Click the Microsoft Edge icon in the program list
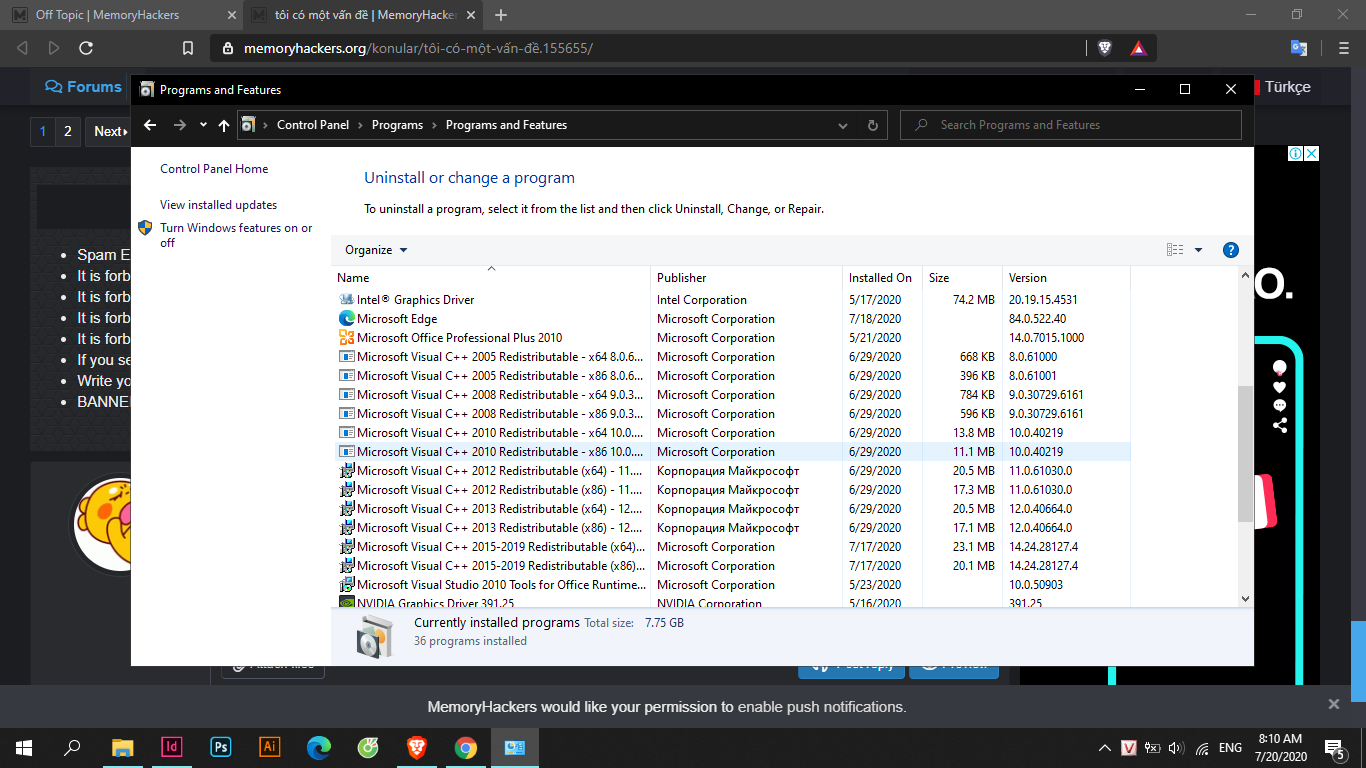Image resolution: width=1366 pixels, height=768 pixels. [x=347, y=319]
